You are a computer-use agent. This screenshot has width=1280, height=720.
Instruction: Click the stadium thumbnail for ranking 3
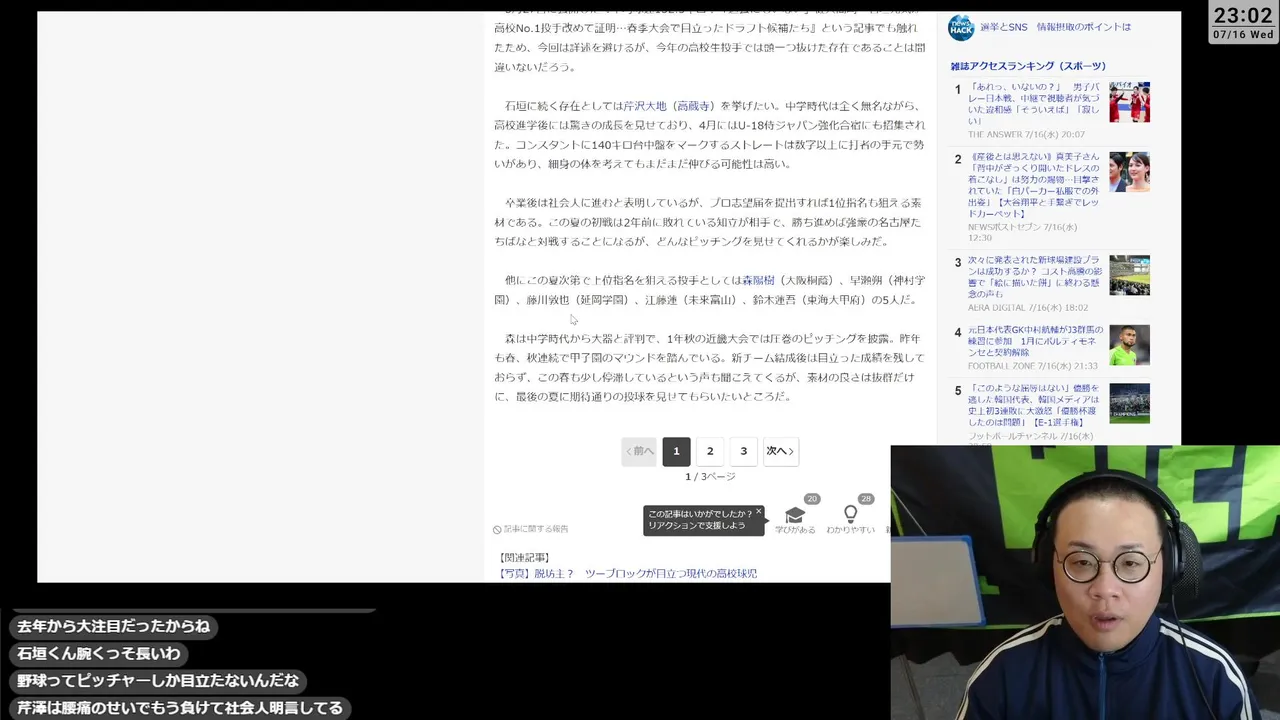pyautogui.click(x=1129, y=275)
